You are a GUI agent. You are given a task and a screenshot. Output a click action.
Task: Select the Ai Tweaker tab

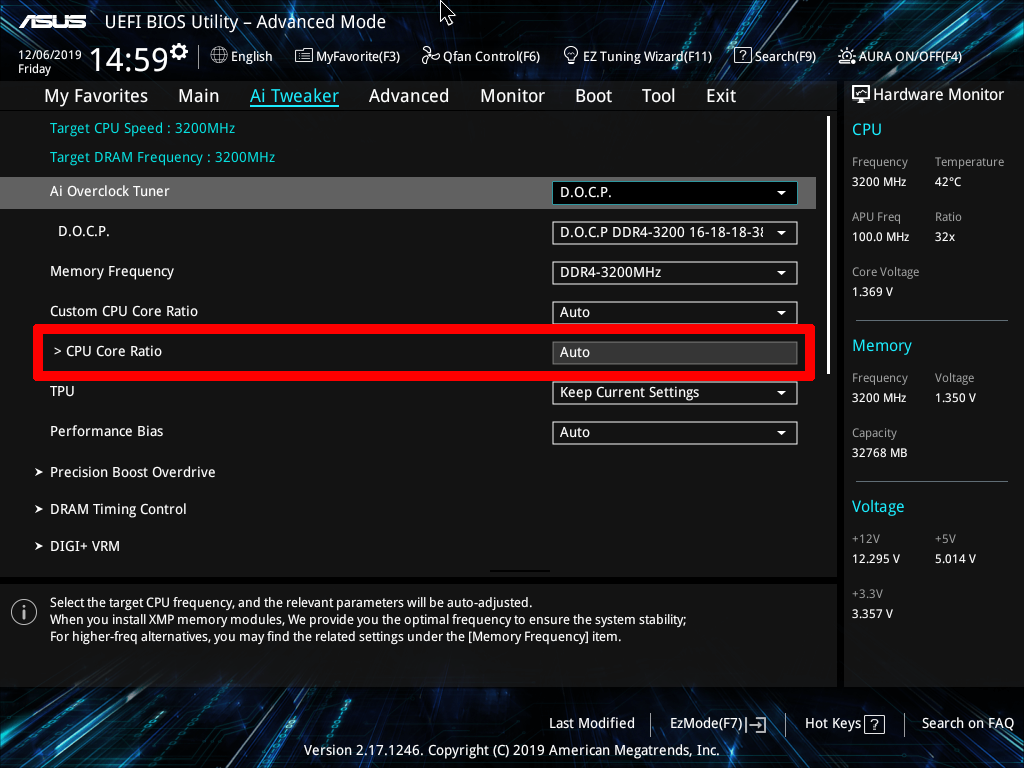coord(294,96)
